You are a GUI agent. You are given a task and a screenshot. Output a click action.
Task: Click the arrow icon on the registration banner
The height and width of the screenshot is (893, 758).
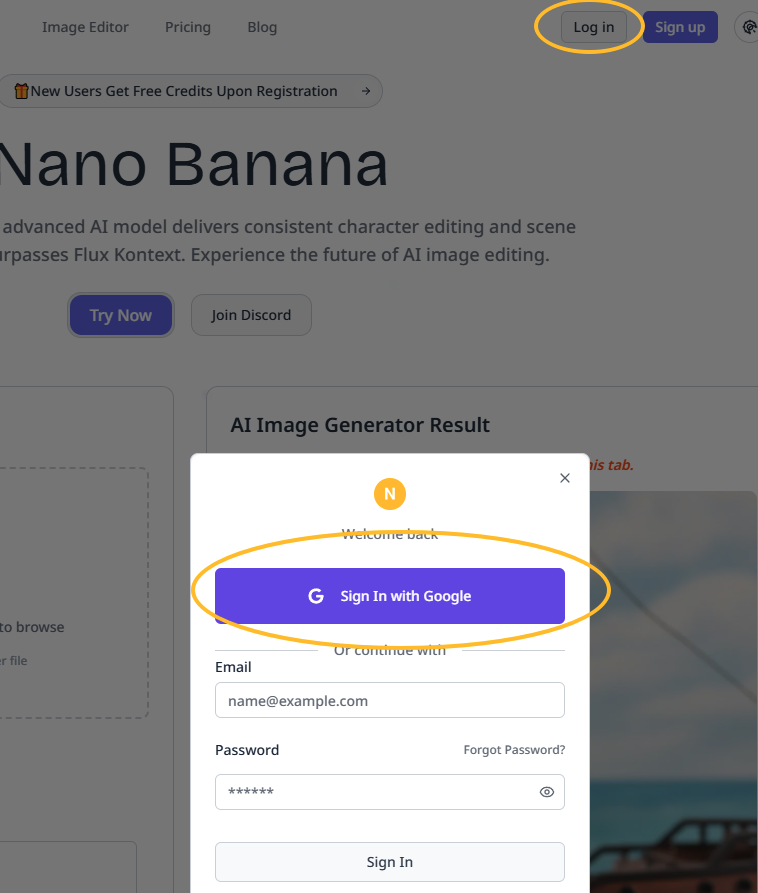click(366, 91)
